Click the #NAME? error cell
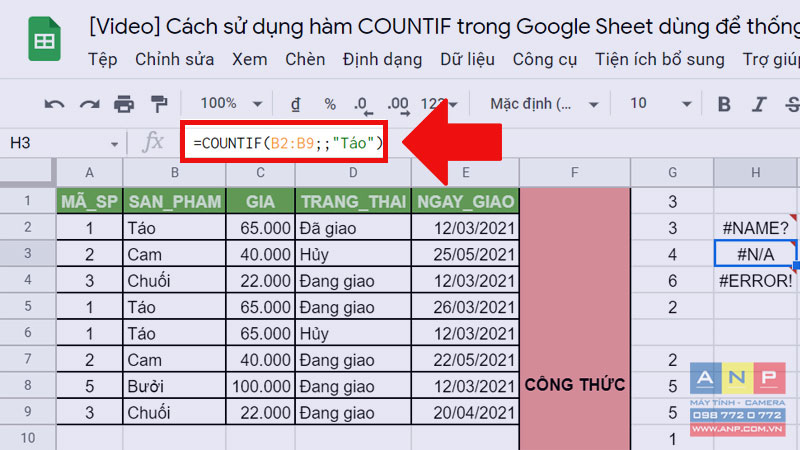The image size is (800, 450). 756,228
